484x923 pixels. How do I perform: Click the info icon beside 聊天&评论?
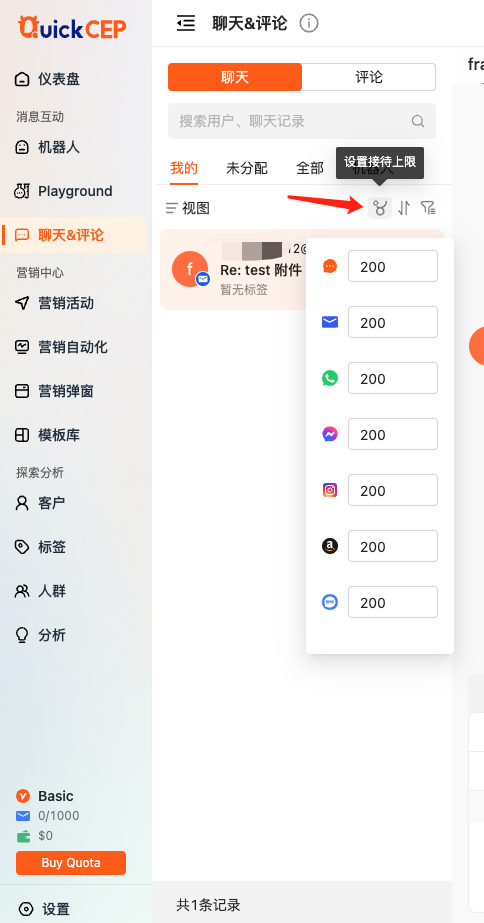point(309,24)
